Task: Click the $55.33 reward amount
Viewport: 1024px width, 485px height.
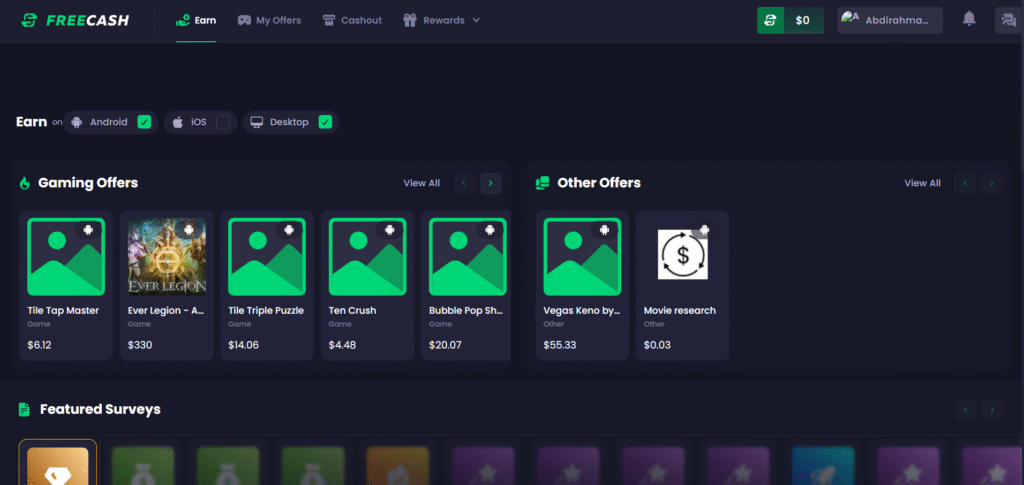Action: coord(560,345)
